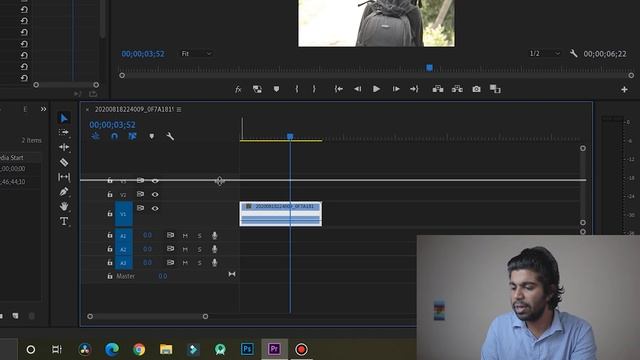Viewport: 640px width, 360px height.
Task: Click the program monitor timecode 00;00;03;52
Action: coord(143,54)
